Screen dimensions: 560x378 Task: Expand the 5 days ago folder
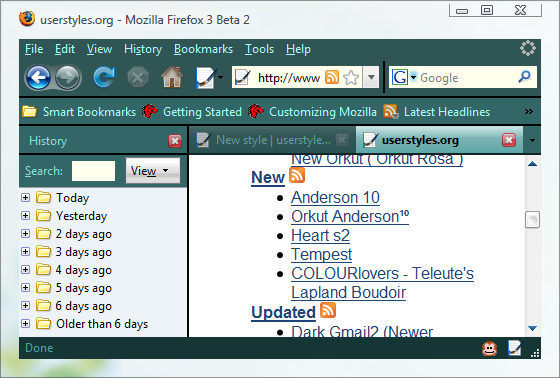tap(25, 287)
